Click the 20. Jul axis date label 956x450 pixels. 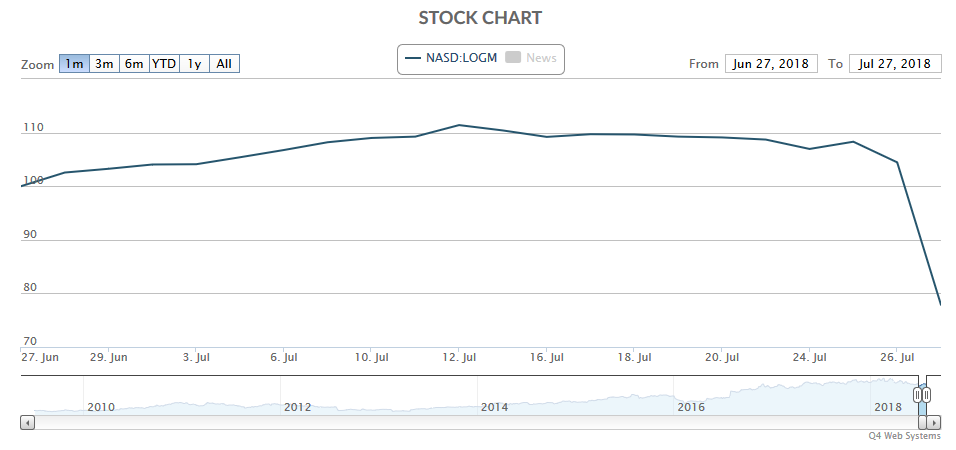(x=721, y=357)
